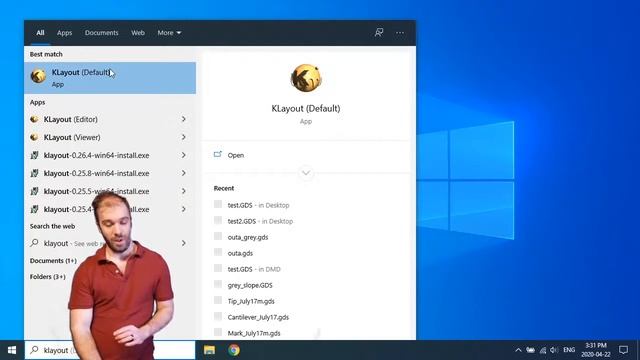Open recent file grey_slope.GDS

(250, 285)
